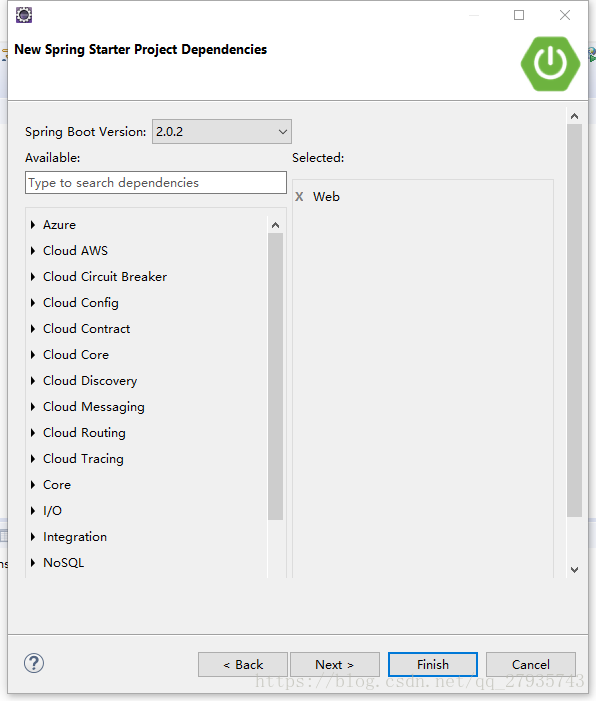Close the dialog window
This screenshot has width=596, height=701.
pos(565,15)
